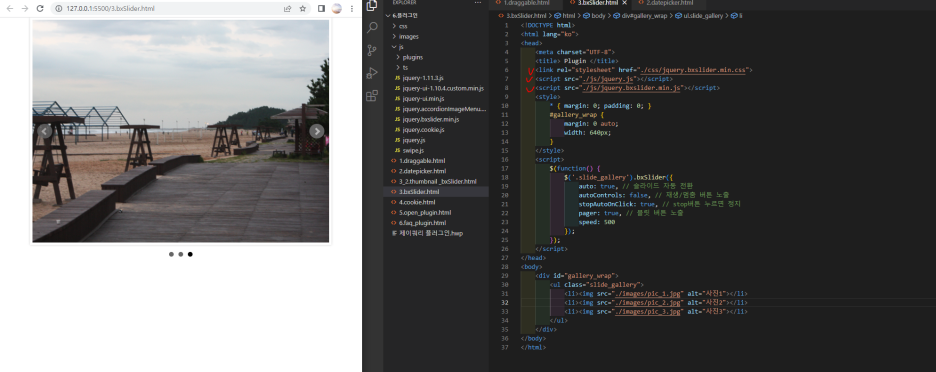
Task: Select the second slider pager dot
Action: (x=181, y=254)
